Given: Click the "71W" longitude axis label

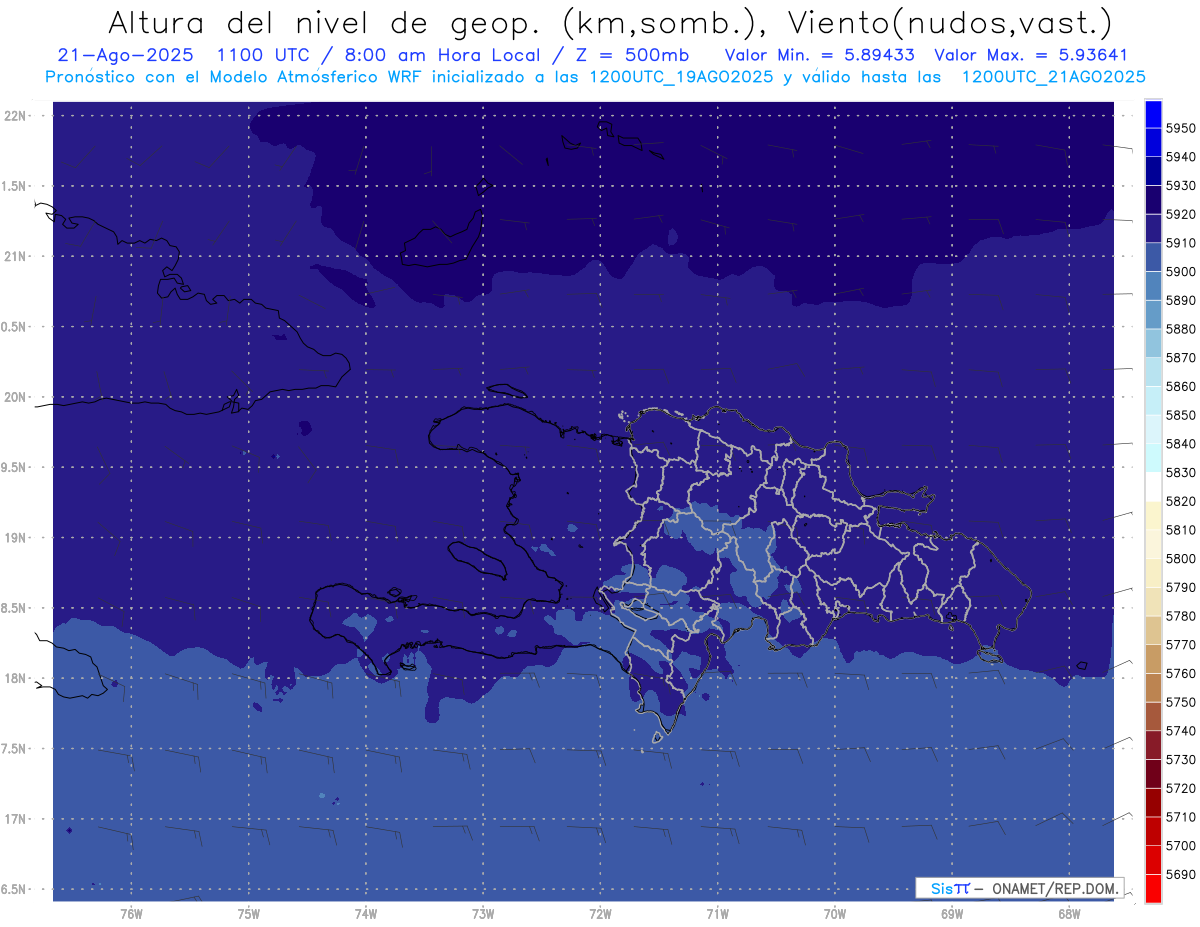Looking at the screenshot, I should (717, 914).
